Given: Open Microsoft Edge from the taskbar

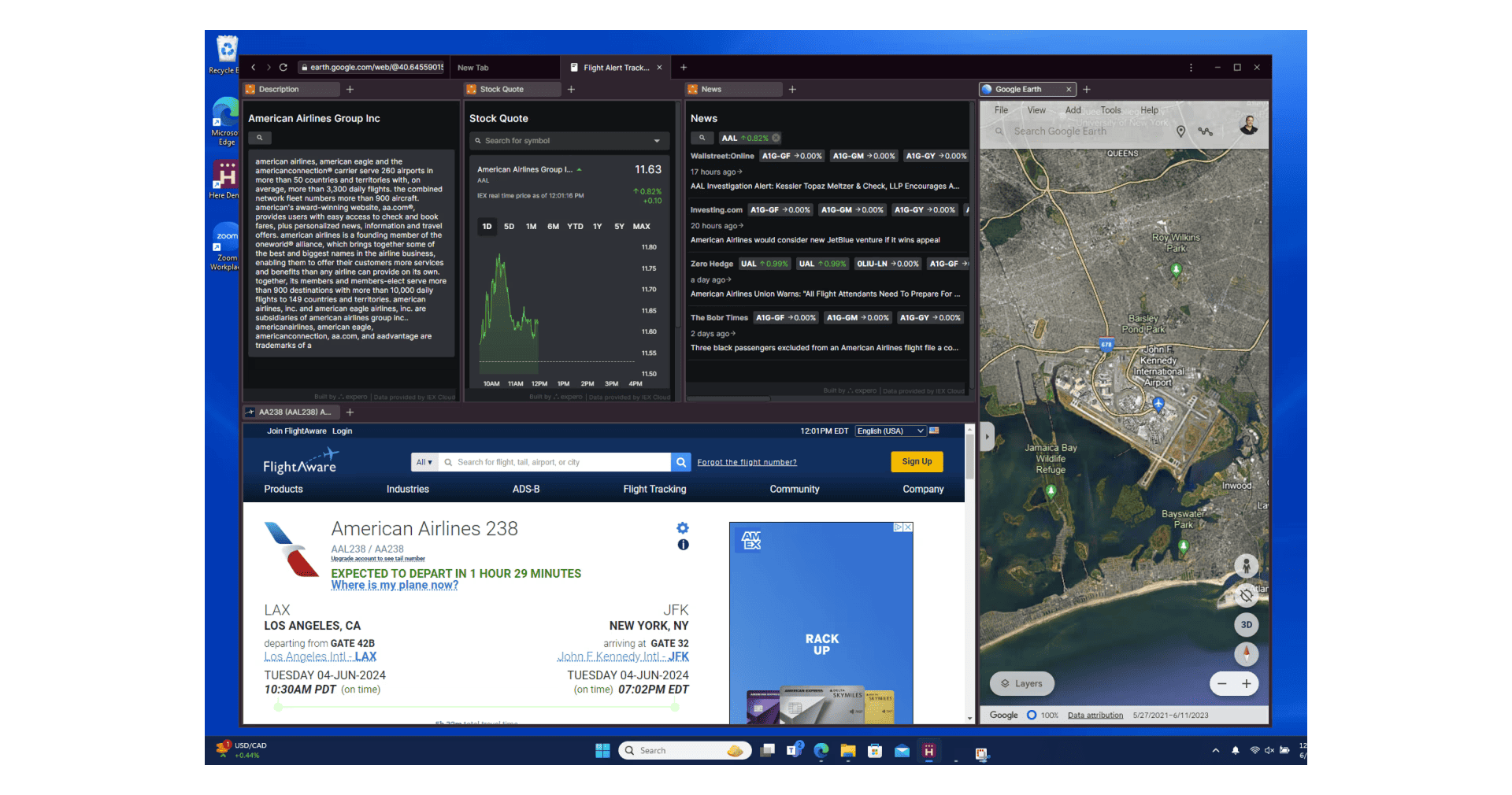Looking at the screenshot, I should 821,751.
